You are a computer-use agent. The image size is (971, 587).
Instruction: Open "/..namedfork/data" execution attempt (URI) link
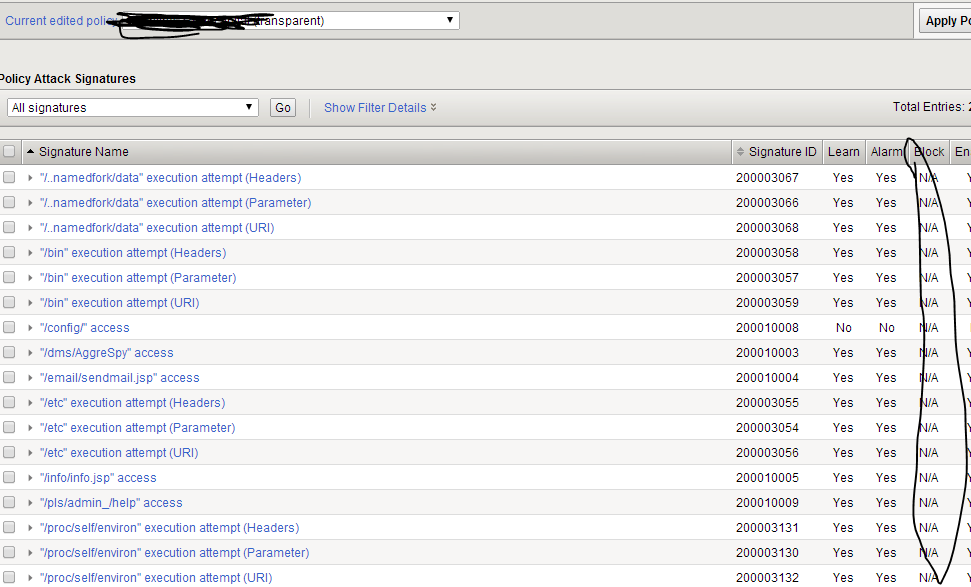(157, 228)
